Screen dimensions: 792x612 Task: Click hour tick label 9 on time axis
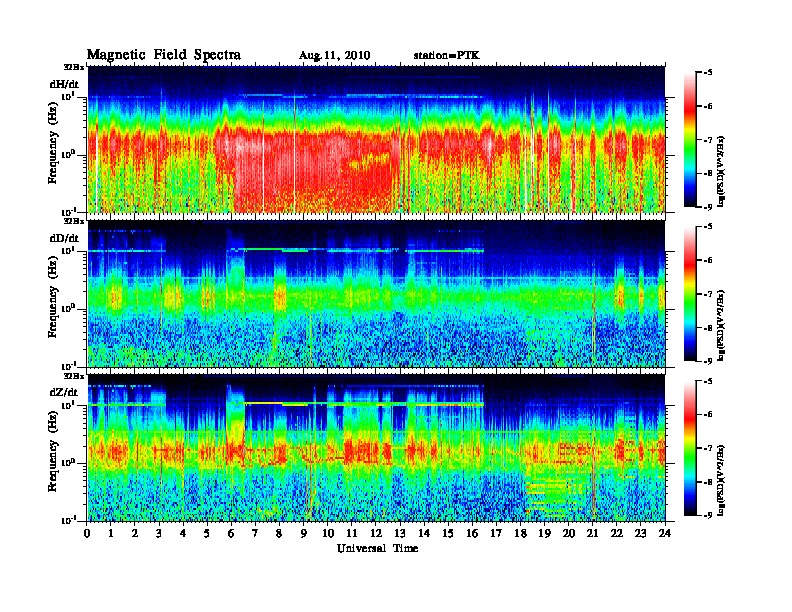click(304, 533)
